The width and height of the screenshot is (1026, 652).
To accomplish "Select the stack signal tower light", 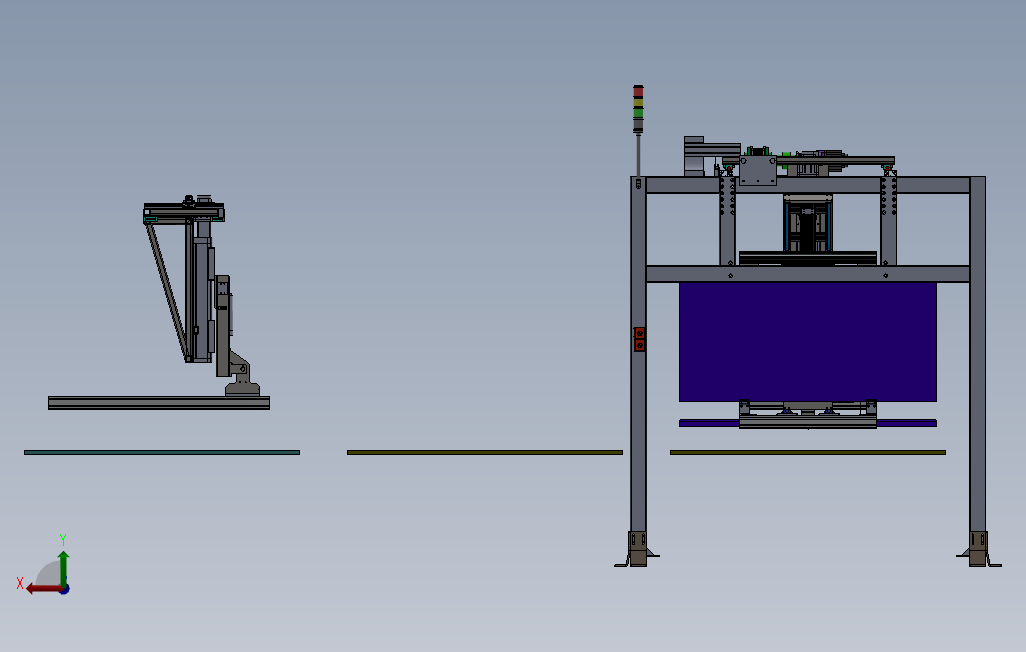I will click(638, 109).
